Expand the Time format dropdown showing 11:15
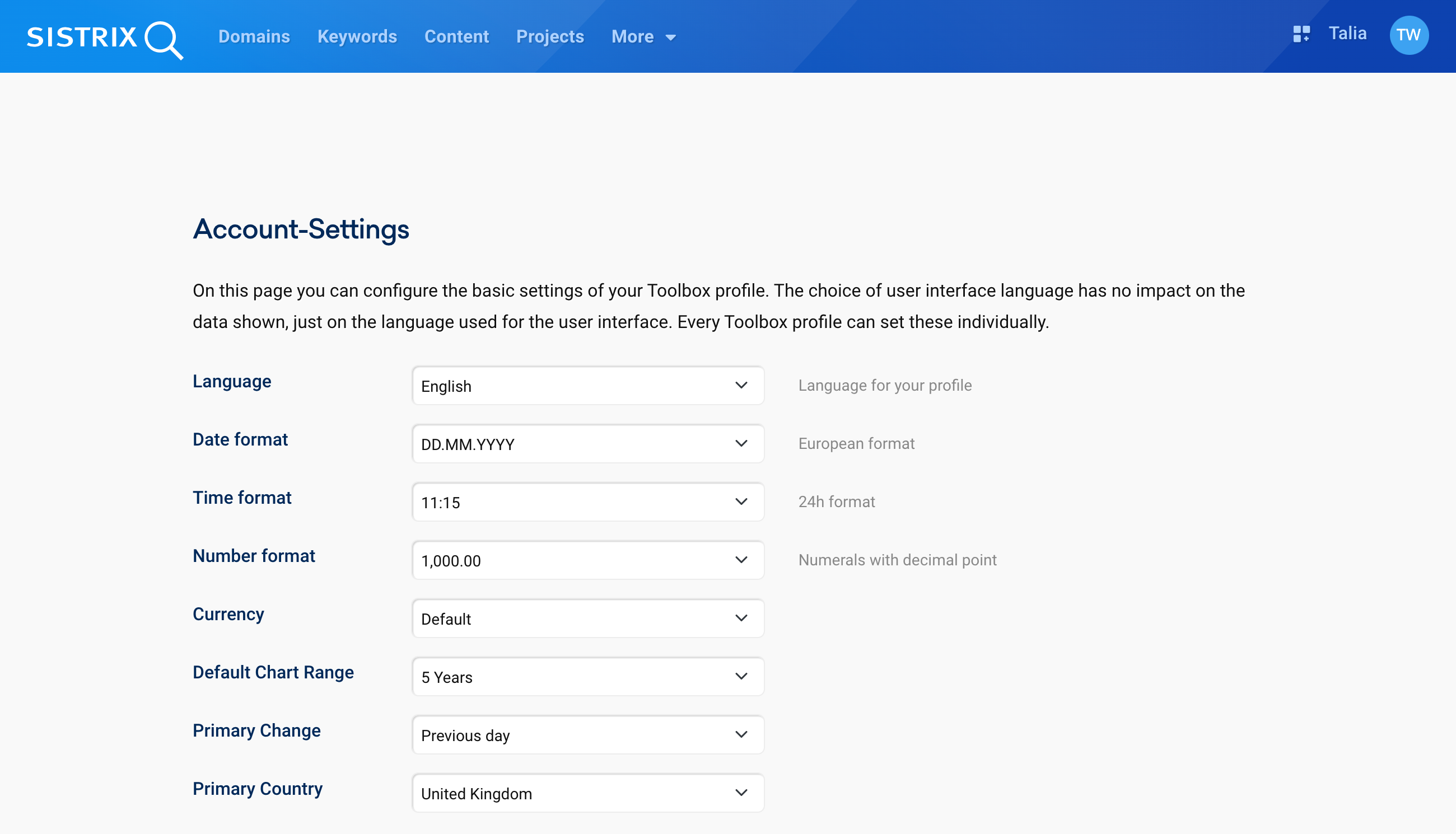Viewport: 1456px width, 834px height. pos(588,502)
